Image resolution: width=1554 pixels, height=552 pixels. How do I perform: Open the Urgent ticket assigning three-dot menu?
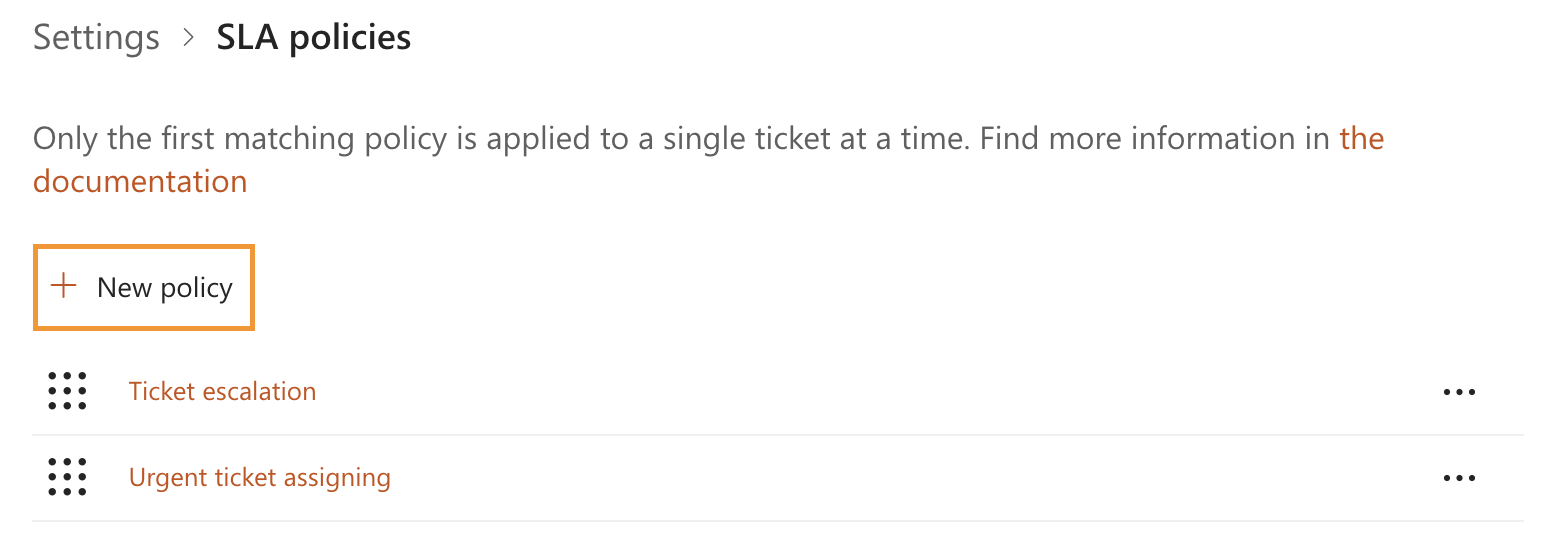[x=1459, y=478]
